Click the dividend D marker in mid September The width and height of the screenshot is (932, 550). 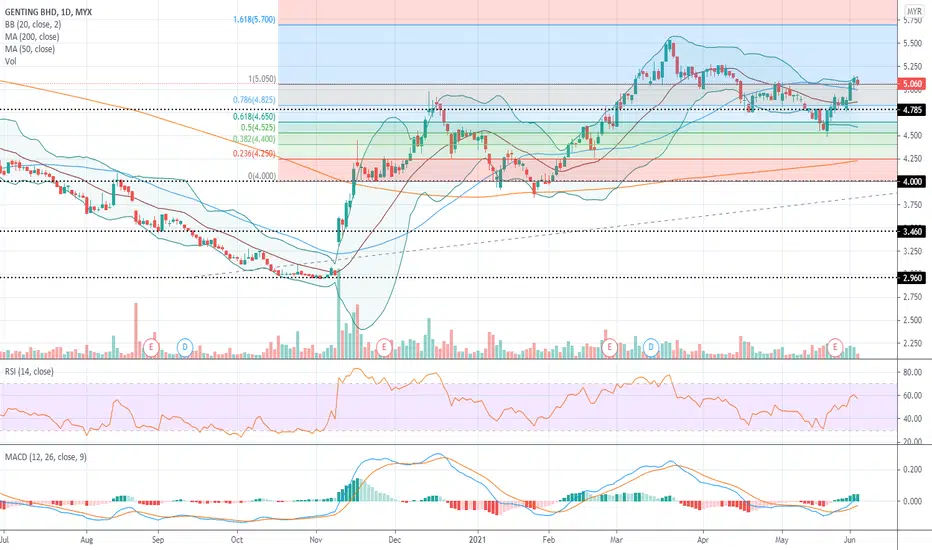click(185, 347)
